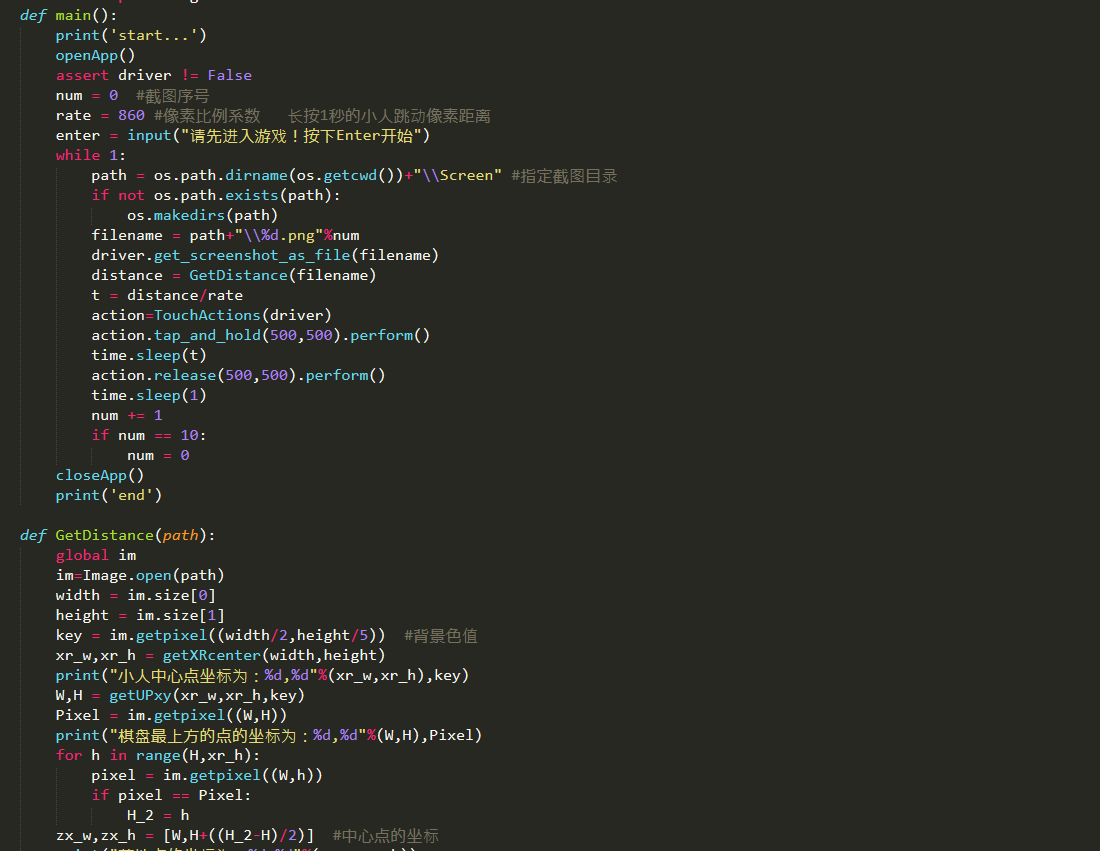
Task: Click TouchActions(driver) constructor
Action: tap(243, 315)
